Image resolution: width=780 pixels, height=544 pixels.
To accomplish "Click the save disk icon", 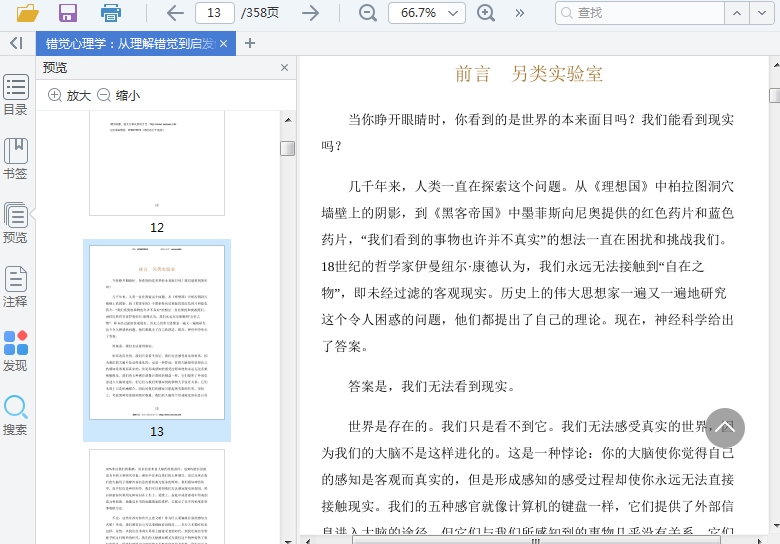I will [x=68, y=13].
